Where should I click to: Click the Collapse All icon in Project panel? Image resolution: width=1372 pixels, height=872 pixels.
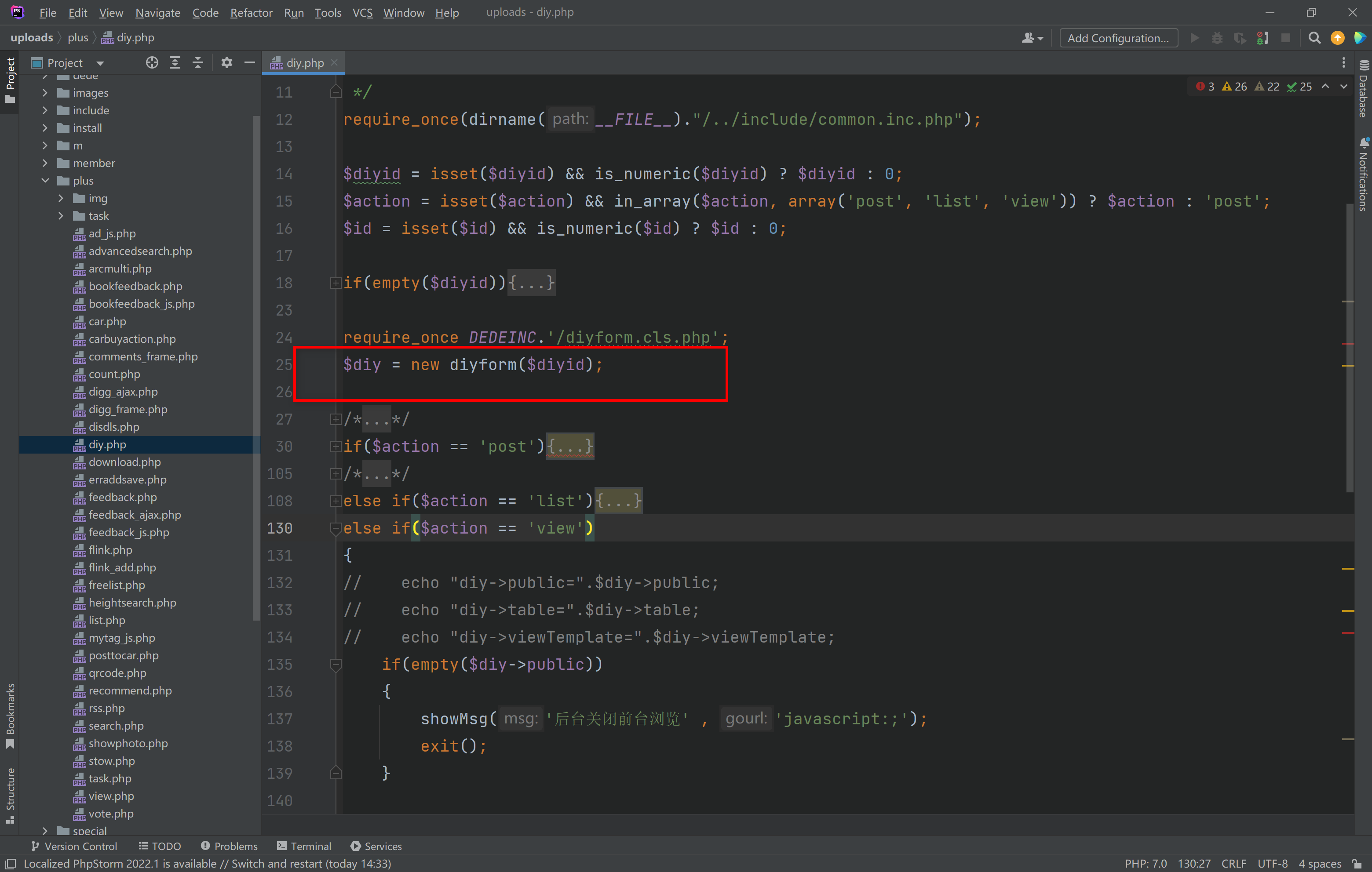click(198, 63)
